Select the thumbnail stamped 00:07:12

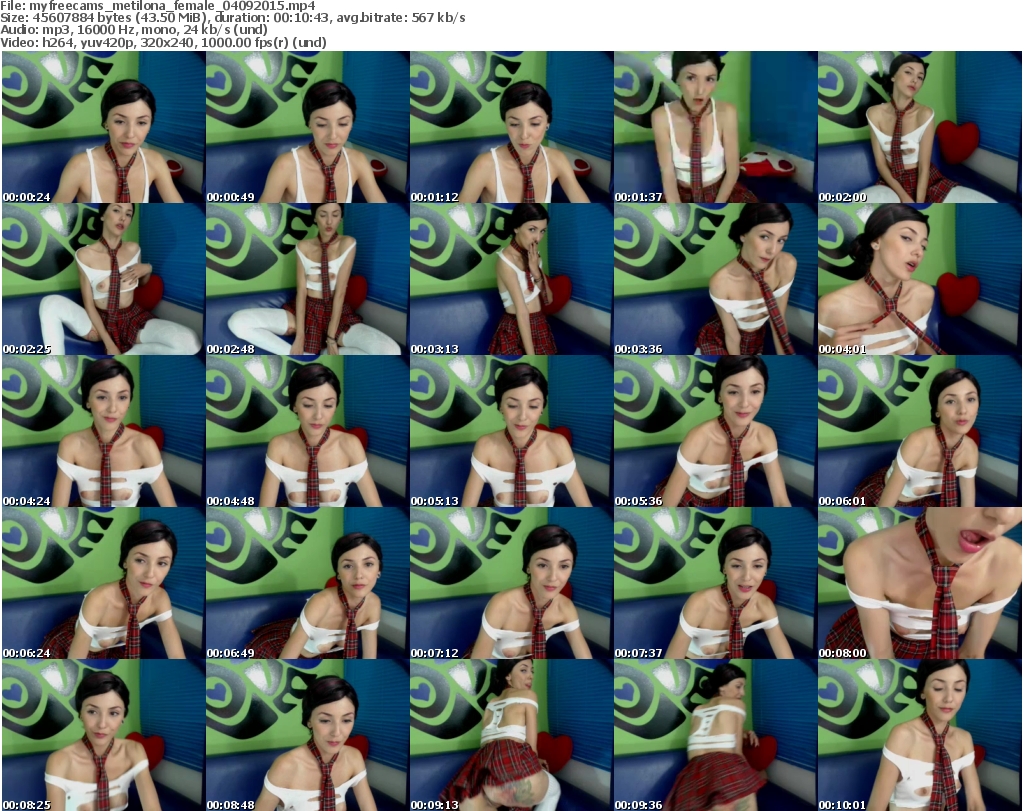[x=511, y=582]
